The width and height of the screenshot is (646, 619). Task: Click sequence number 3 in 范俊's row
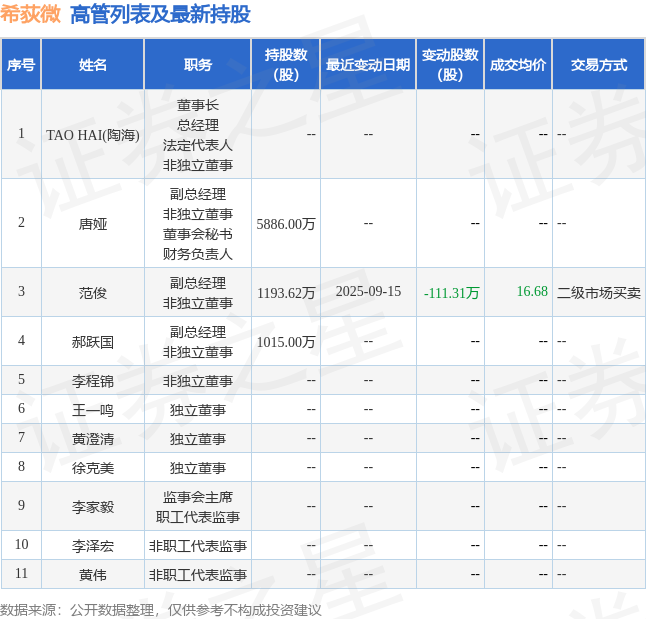click(x=21, y=291)
